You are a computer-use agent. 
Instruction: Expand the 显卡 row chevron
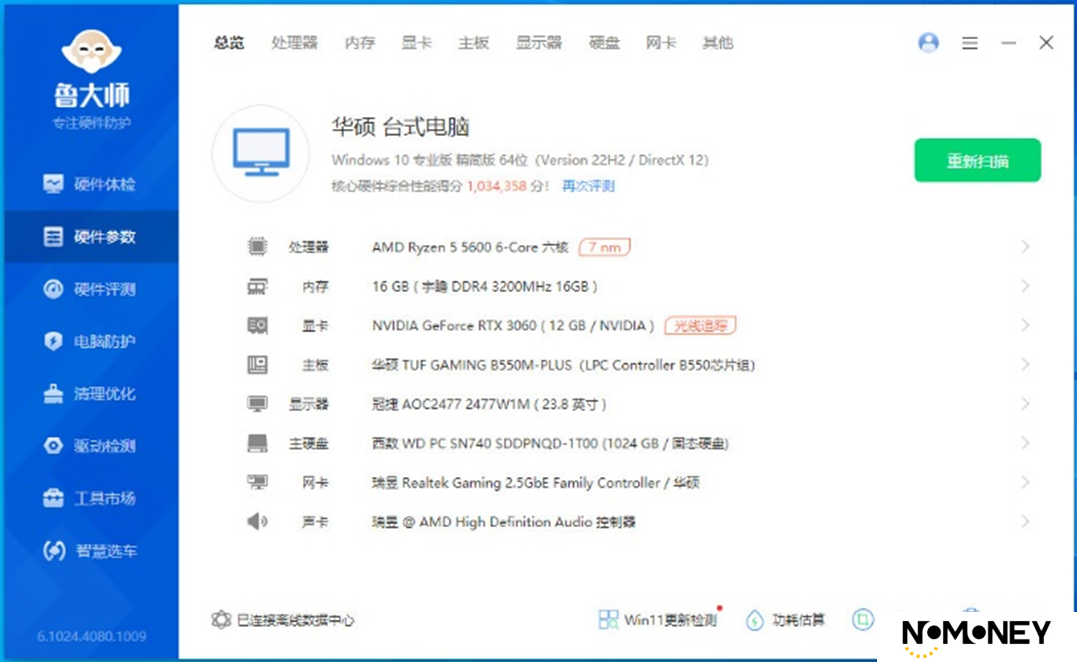click(x=1025, y=326)
